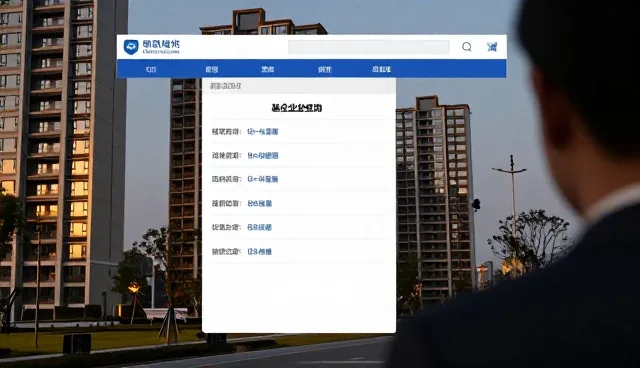Viewport: 640px width, 368px height.
Task: Click the blue shield logo icon
Action: (131, 47)
